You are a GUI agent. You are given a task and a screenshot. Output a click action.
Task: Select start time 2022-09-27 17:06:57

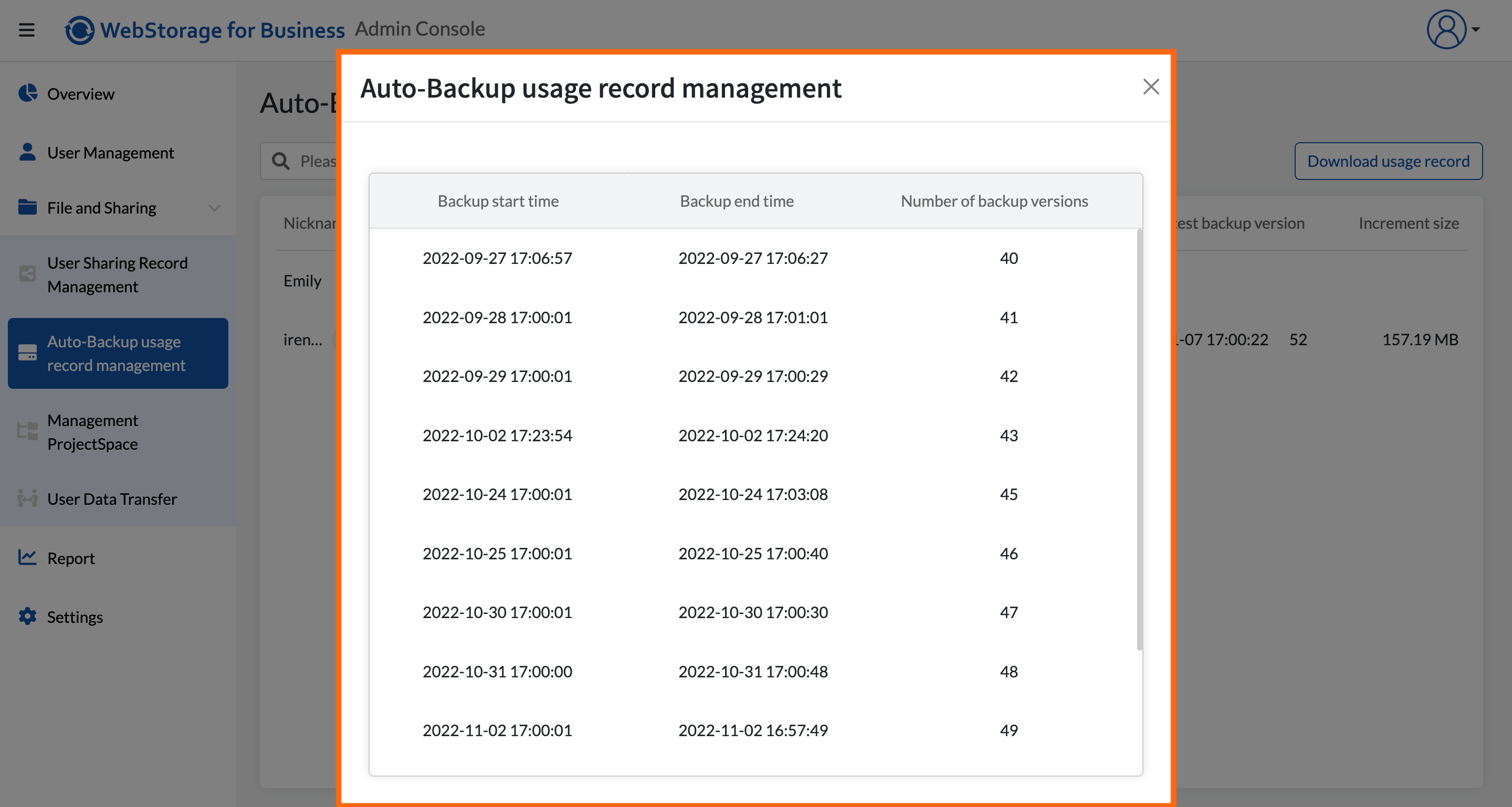pos(497,258)
